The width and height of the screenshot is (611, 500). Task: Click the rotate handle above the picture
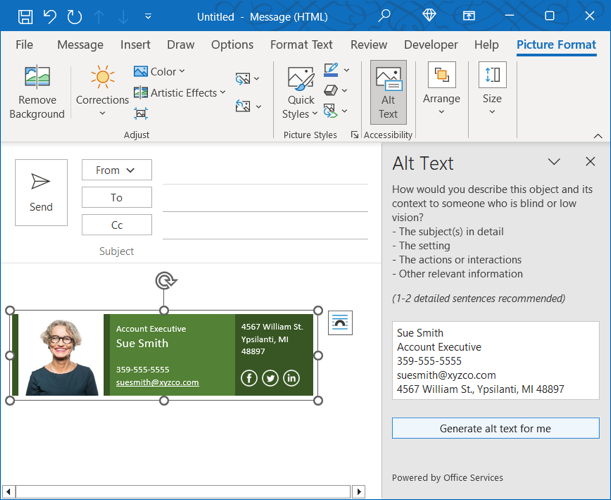point(165,281)
